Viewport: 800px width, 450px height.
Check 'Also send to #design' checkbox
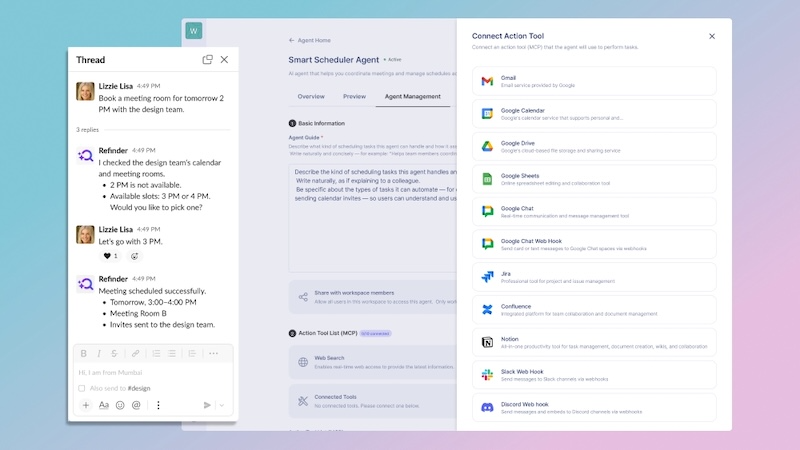coord(82,388)
